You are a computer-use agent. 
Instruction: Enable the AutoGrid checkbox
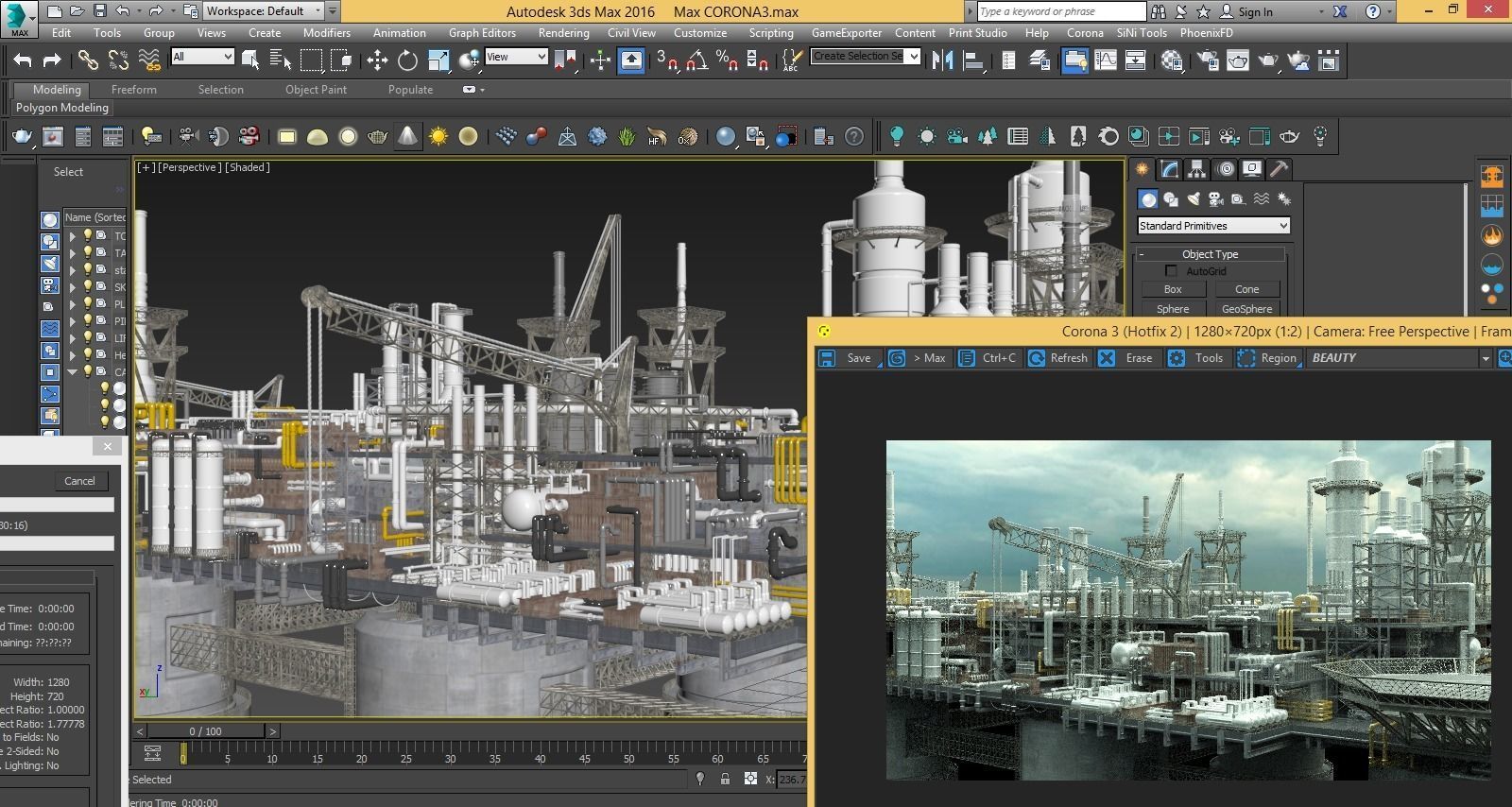(x=1171, y=271)
